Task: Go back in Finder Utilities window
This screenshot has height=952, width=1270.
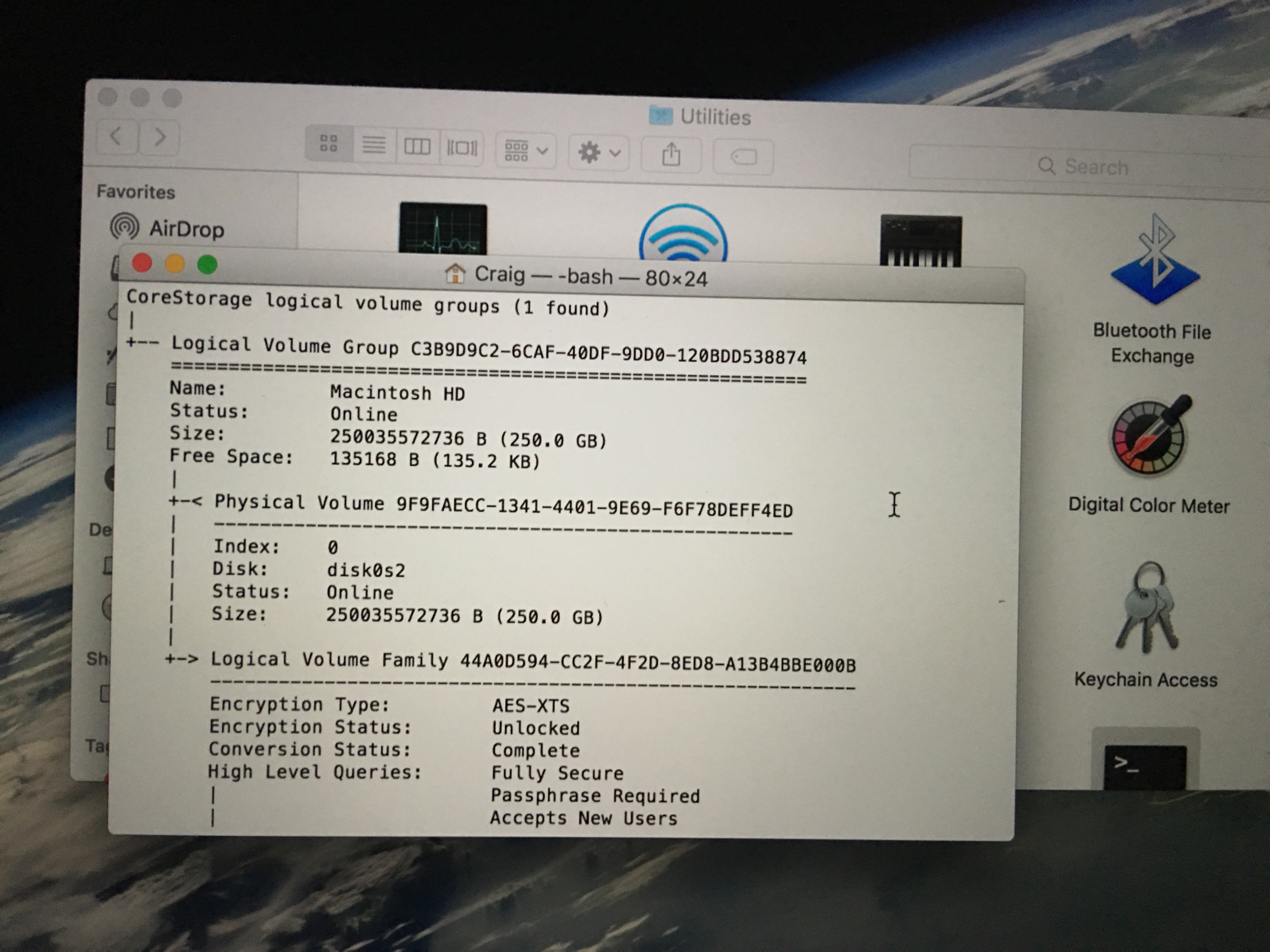Action: pos(117,137)
